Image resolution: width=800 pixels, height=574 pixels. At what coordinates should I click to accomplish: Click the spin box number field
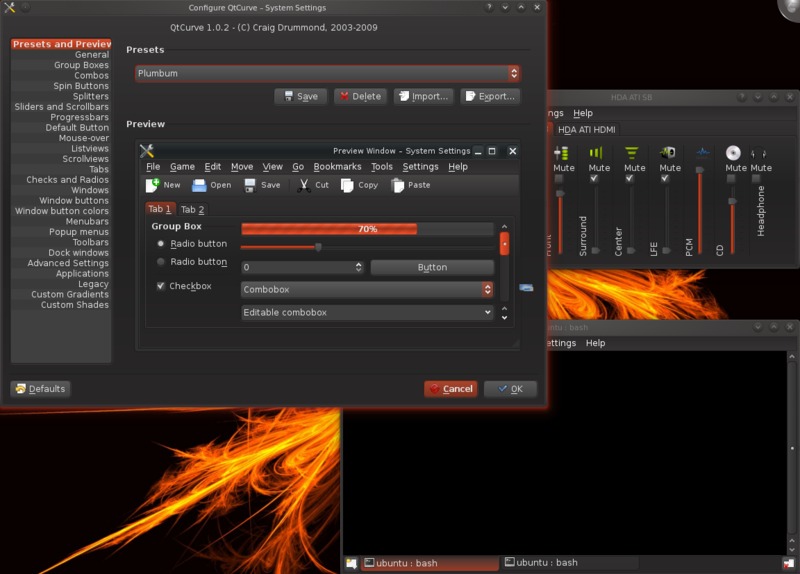pyautogui.click(x=297, y=267)
